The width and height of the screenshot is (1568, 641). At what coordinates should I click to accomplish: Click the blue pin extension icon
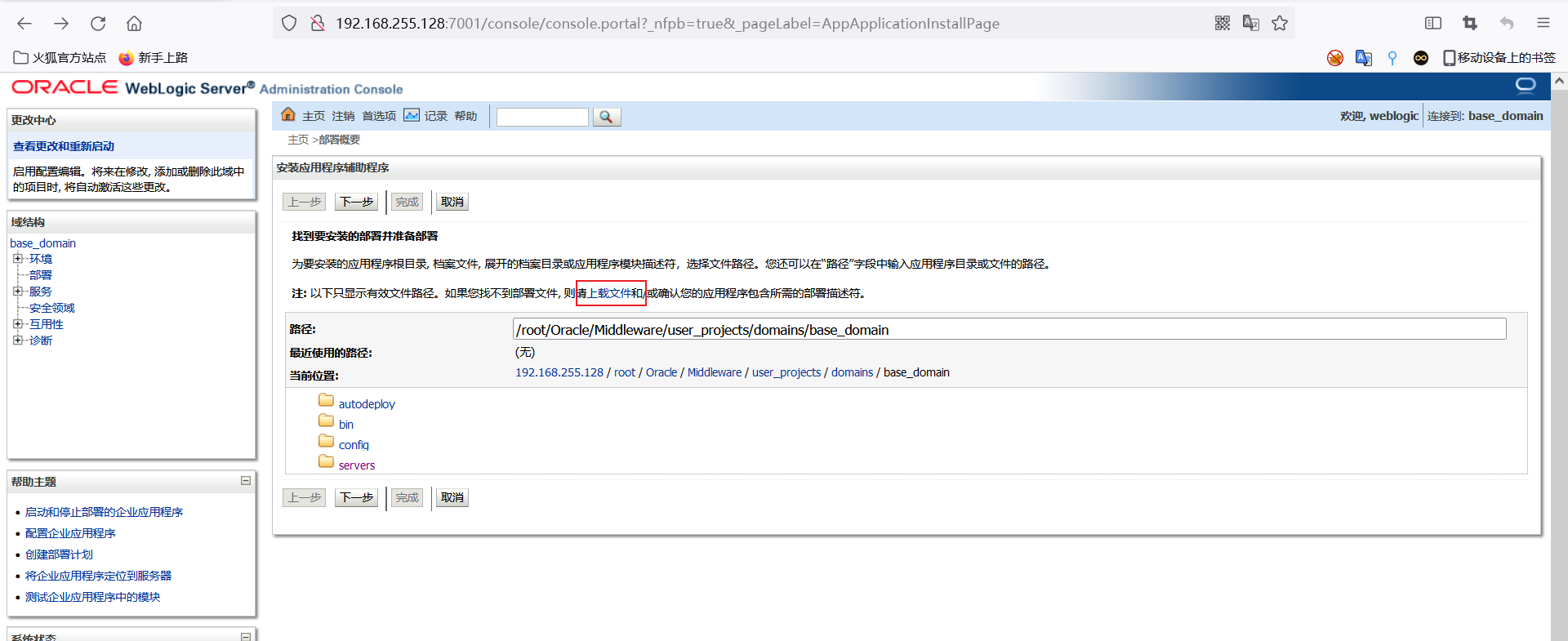coord(1392,58)
